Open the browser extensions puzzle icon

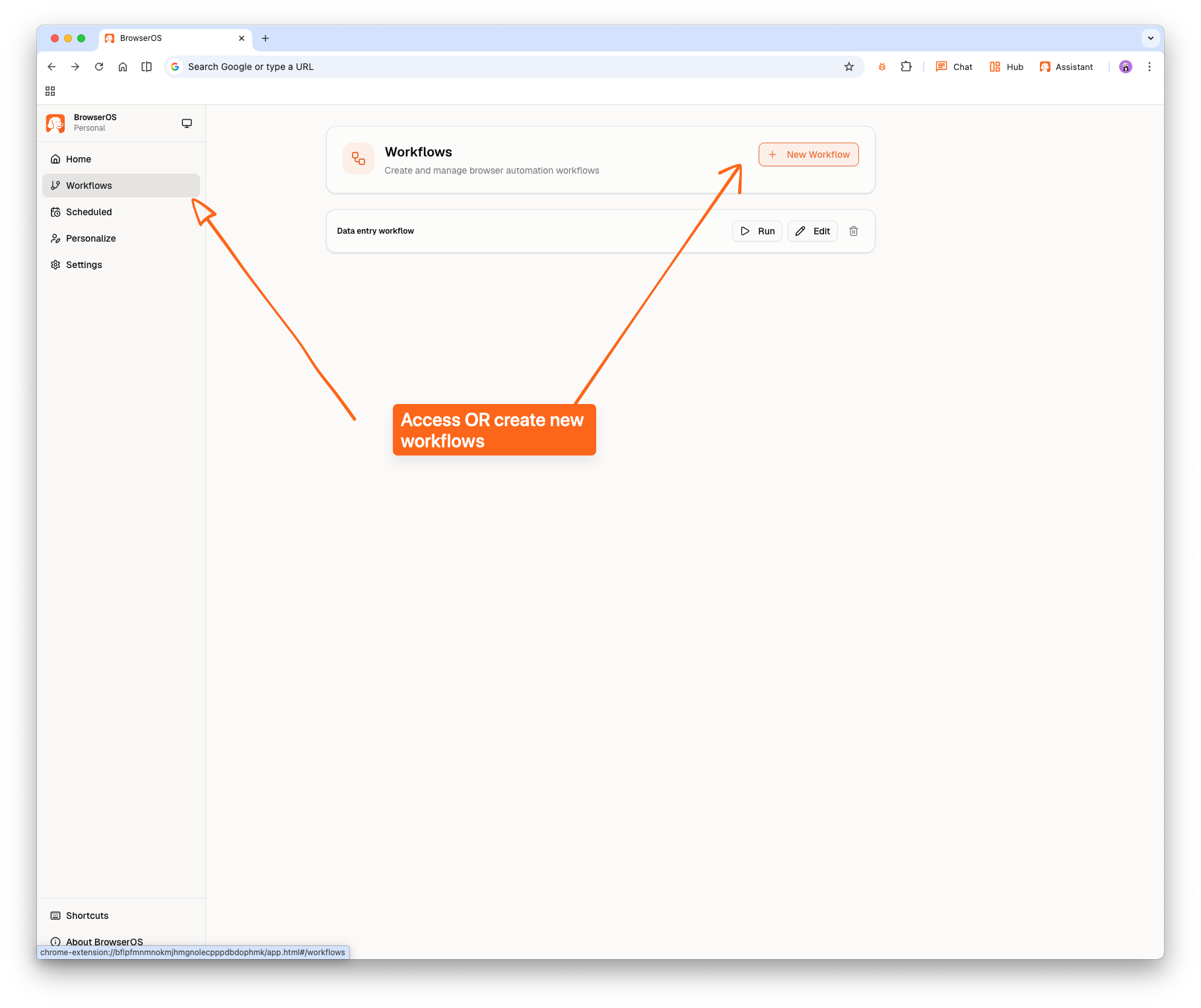click(906, 67)
